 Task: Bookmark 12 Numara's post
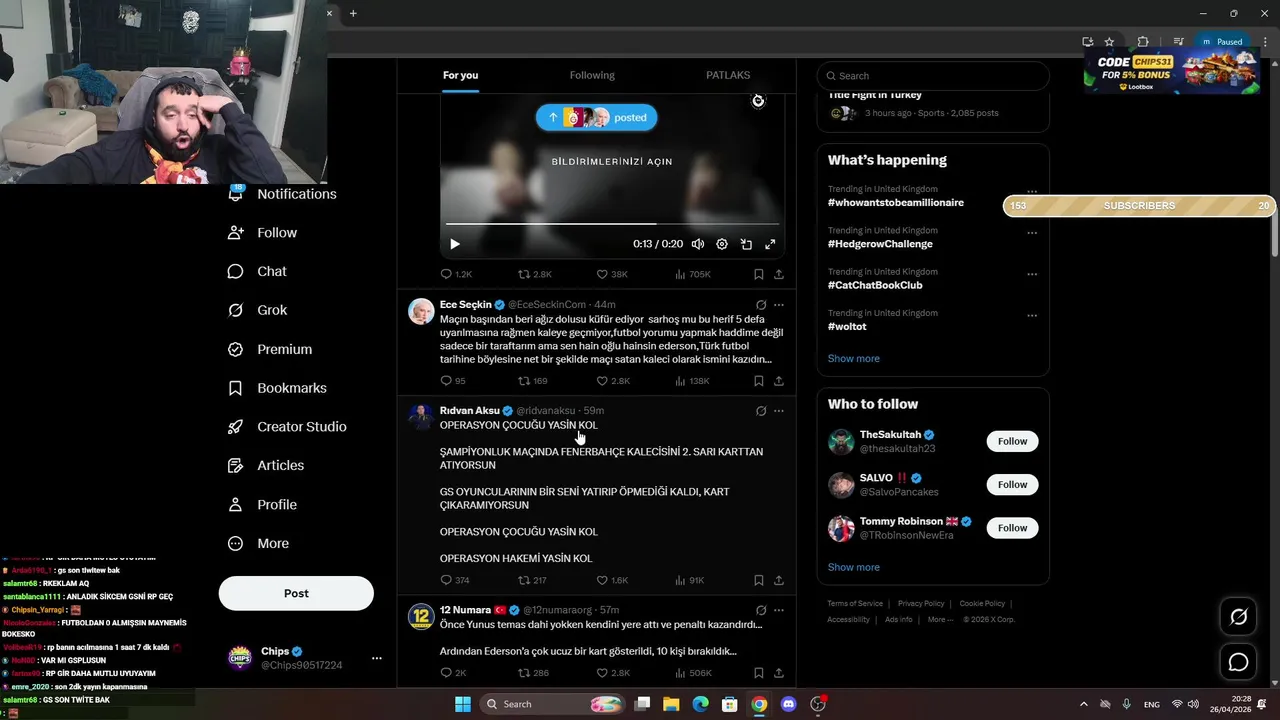click(x=758, y=673)
